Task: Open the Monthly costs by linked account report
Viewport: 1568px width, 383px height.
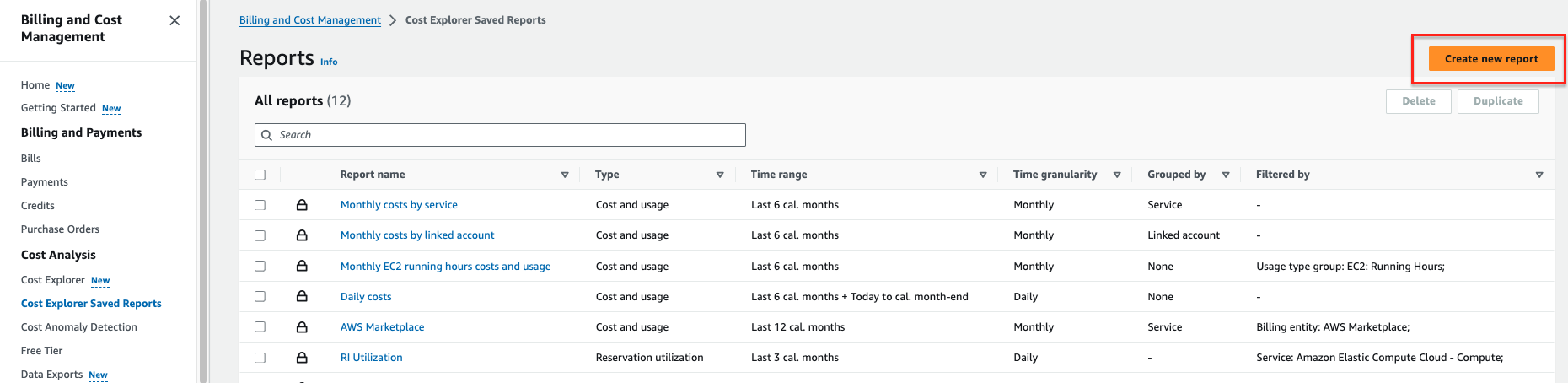Action: tap(417, 235)
